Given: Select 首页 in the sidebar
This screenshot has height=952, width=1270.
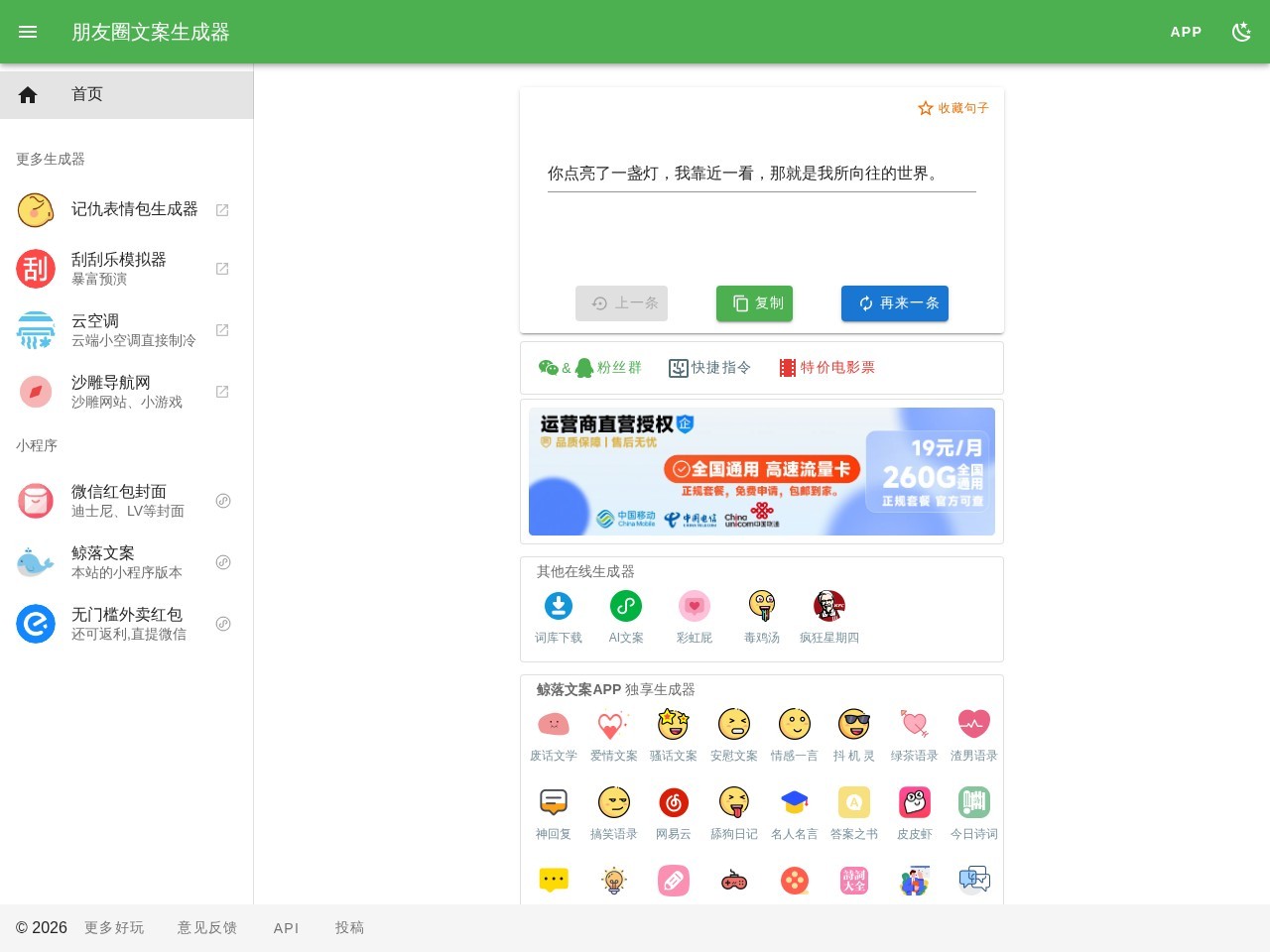Looking at the screenshot, I should tap(127, 94).
